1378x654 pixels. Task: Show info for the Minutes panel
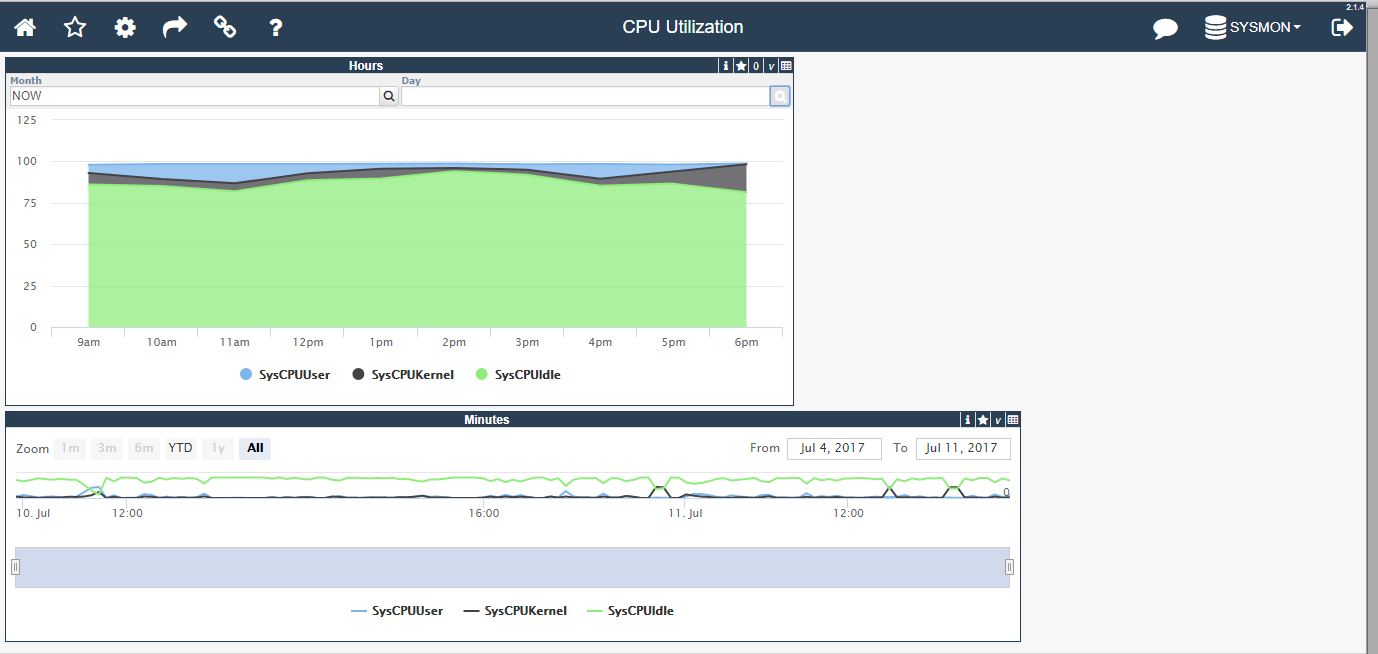(968, 420)
